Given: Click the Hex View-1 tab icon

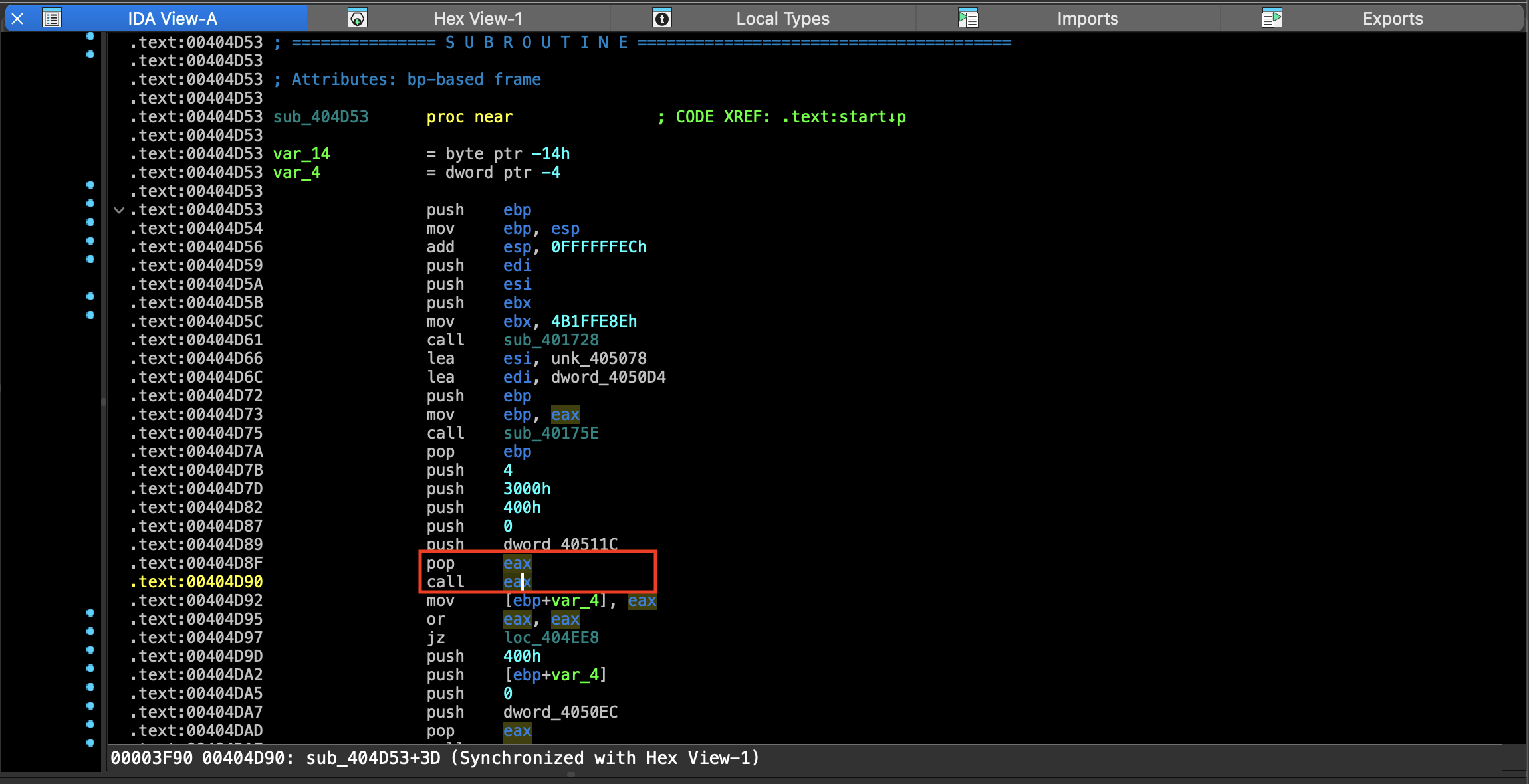Looking at the screenshot, I should coord(358,19).
